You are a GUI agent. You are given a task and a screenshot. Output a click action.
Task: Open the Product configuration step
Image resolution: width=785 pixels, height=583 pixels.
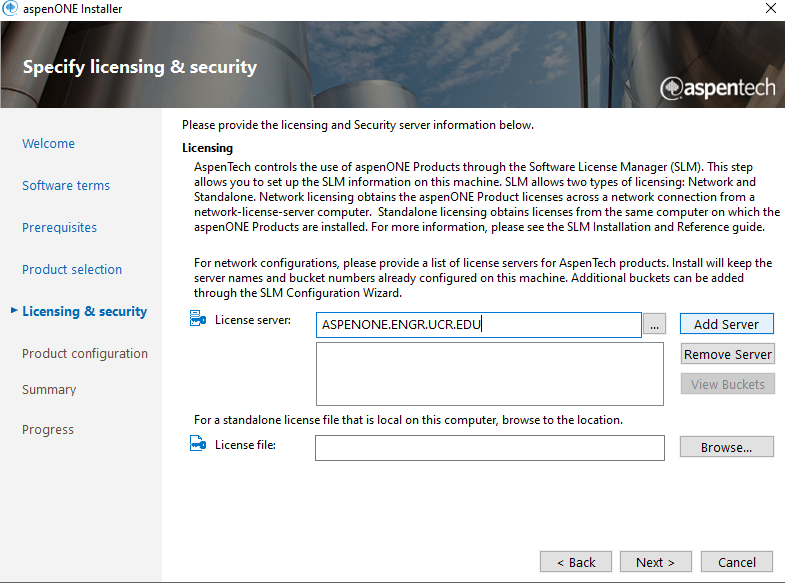pyautogui.click(x=85, y=354)
